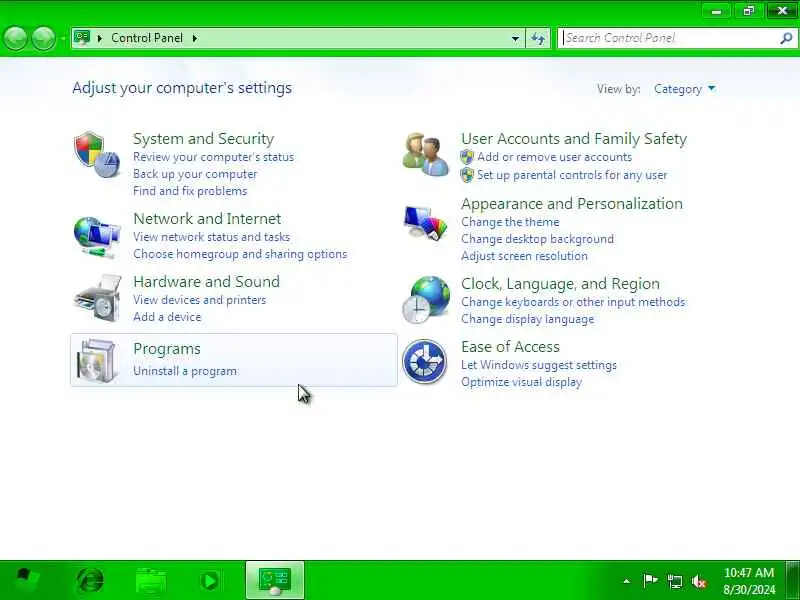Screen dimensions: 800x600
Task: Open Hardware and Sound heading
Action: (206, 282)
